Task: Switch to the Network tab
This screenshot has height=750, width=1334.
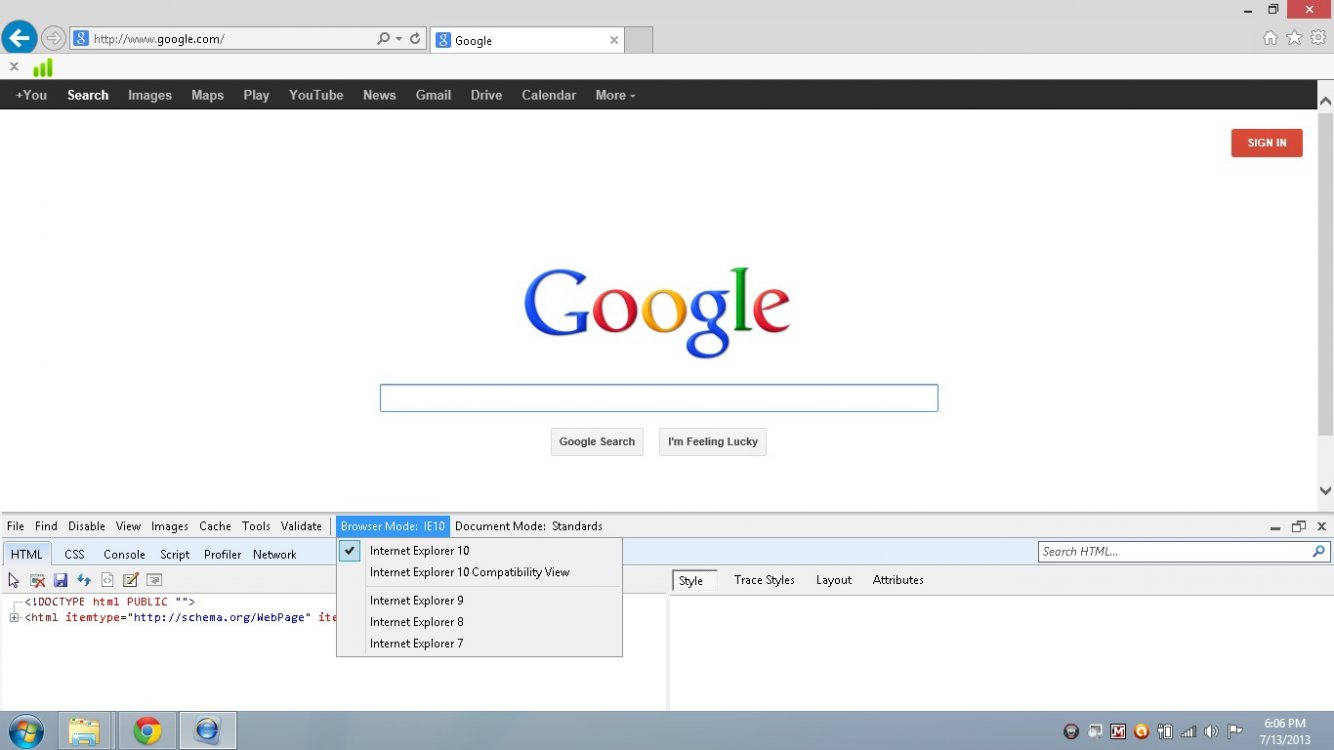Action: 275,554
